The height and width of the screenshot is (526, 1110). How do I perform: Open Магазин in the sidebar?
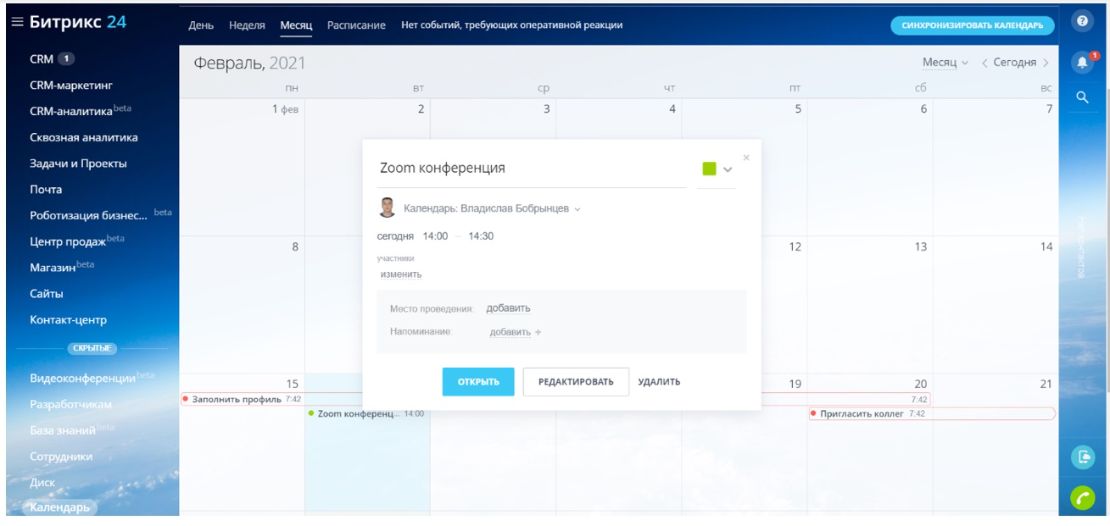(x=52, y=268)
